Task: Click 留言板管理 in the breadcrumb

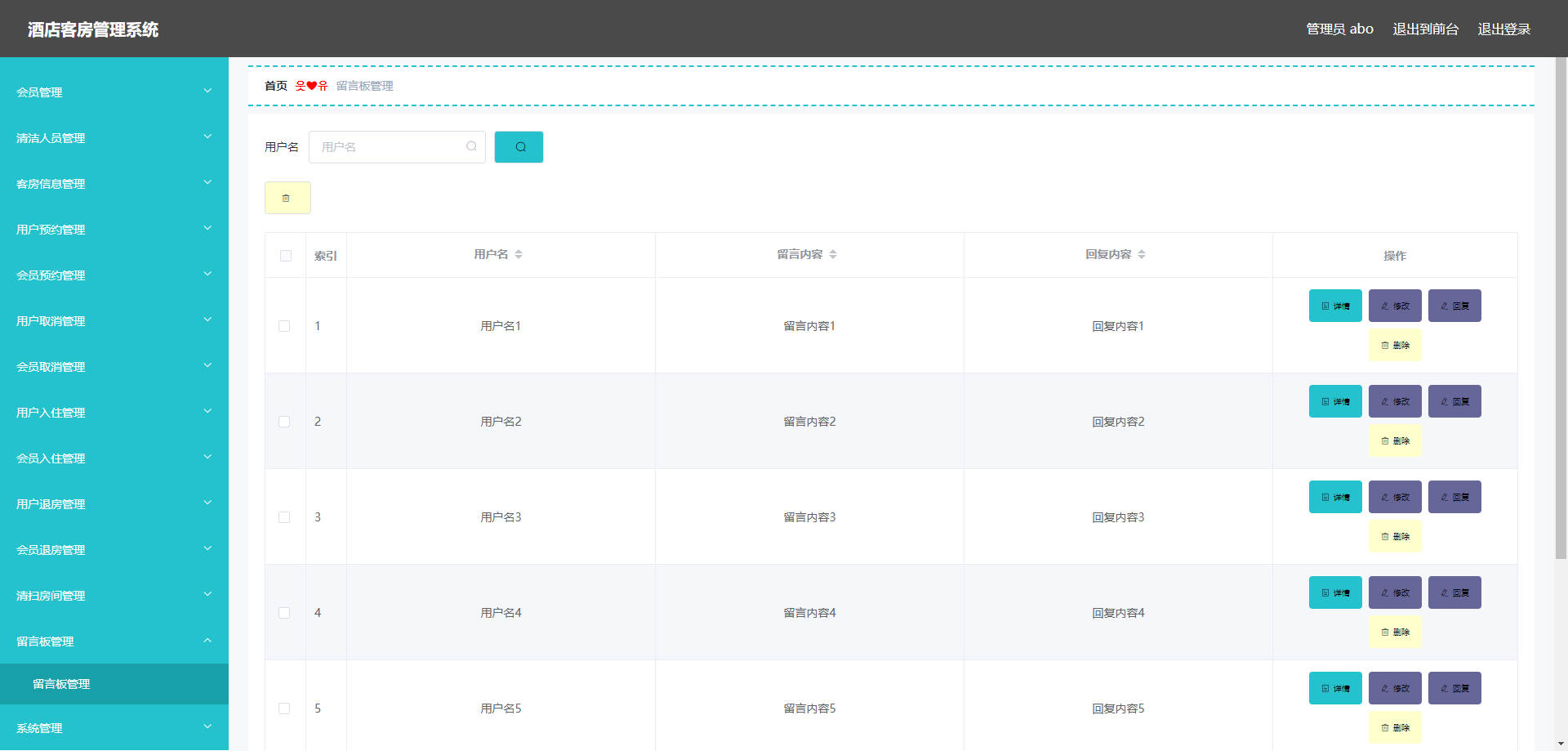Action: click(x=364, y=86)
